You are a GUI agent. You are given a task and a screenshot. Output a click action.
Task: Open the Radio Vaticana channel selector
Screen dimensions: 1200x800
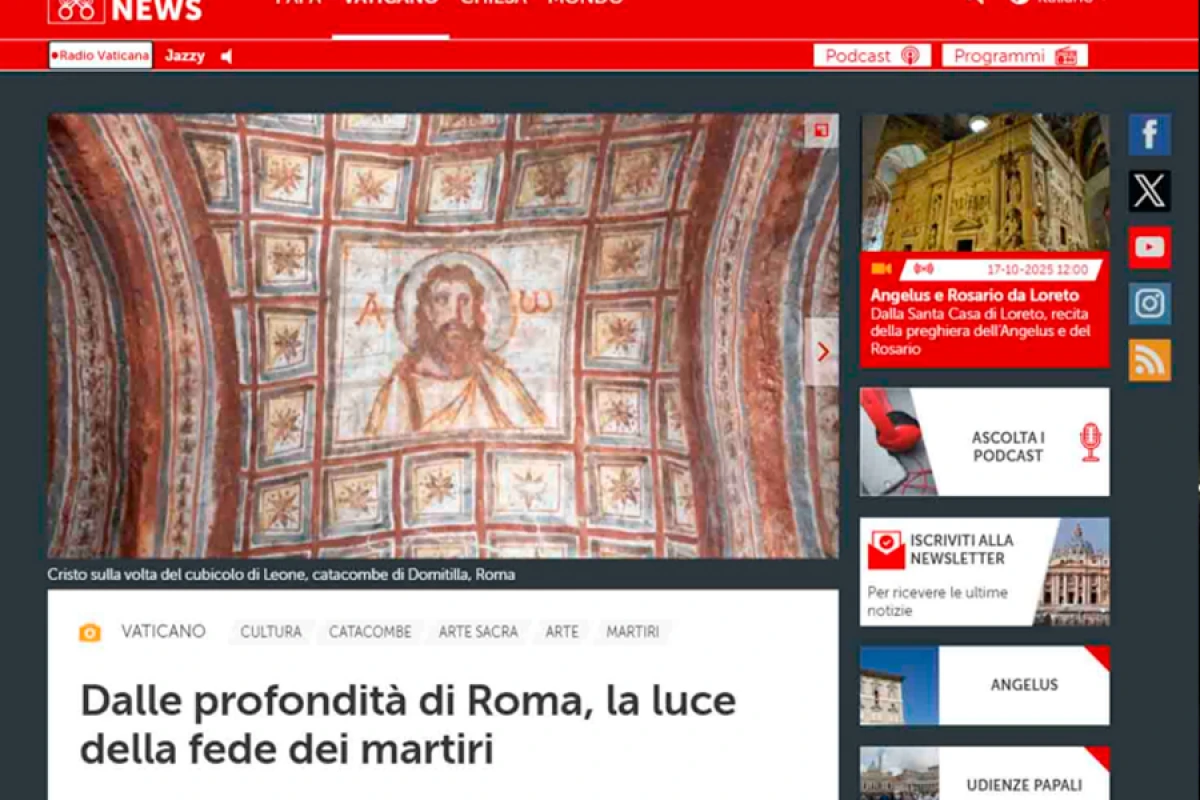(x=100, y=56)
